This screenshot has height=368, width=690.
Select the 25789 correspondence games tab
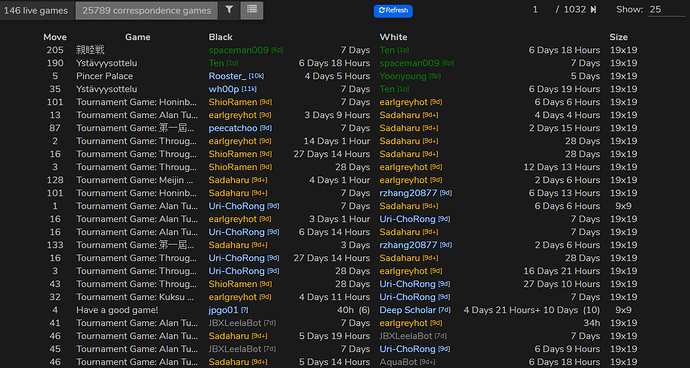pos(147,11)
